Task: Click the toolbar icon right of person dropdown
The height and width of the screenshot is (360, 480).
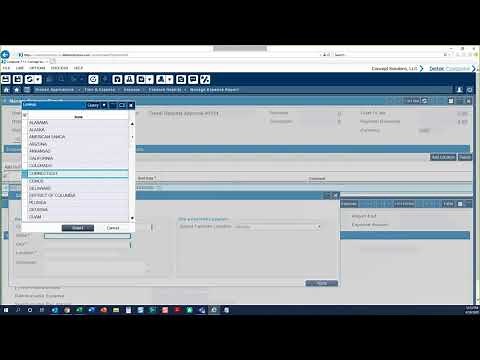Action: pyautogui.click(x=181, y=79)
